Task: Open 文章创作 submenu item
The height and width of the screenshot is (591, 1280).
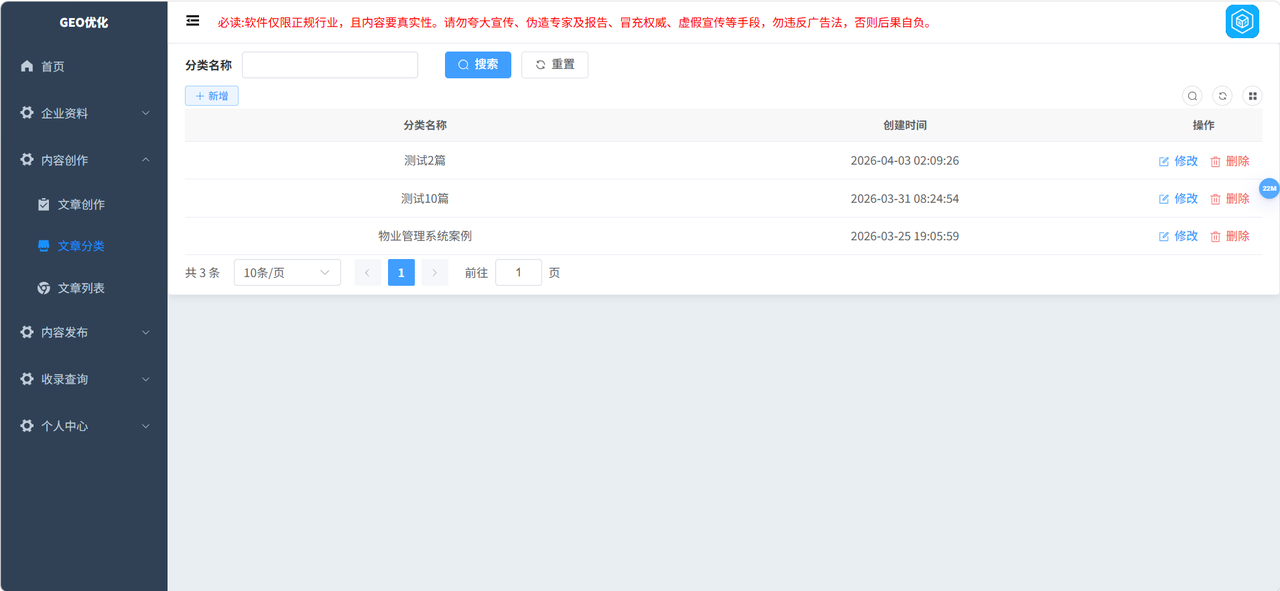Action: 84,204
